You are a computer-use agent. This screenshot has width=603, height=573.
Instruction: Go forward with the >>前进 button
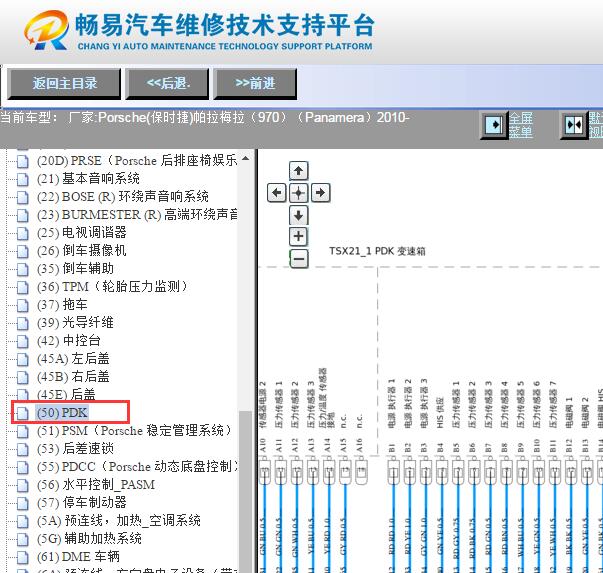[x=255, y=83]
